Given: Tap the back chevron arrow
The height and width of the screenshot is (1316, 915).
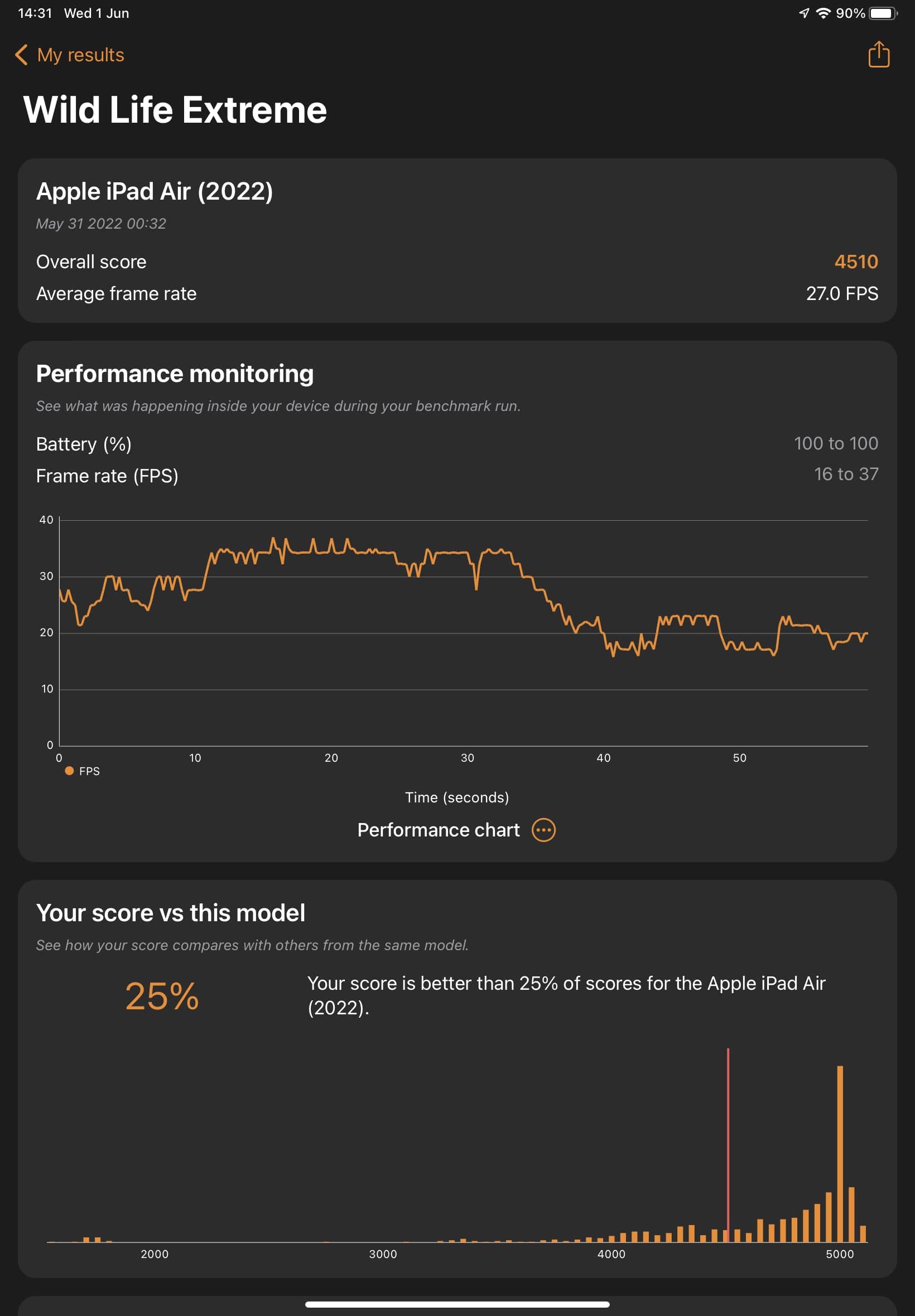Looking at the screenshot, I should (x=21, y=55).
